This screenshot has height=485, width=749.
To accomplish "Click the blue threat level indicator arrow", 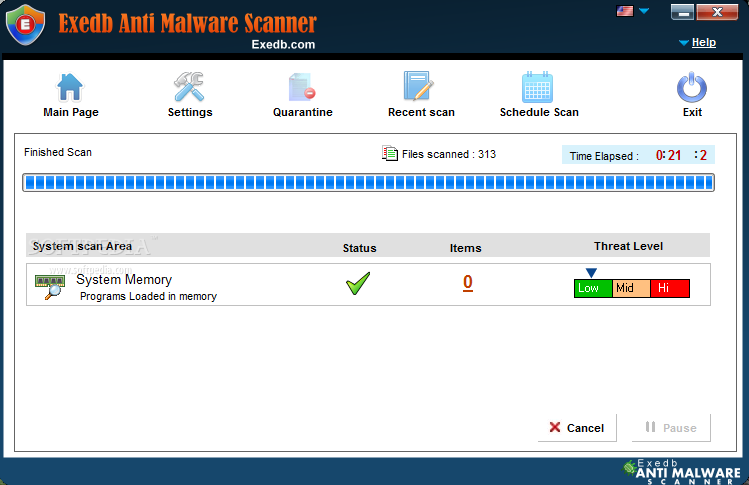I will click(591, 273).
